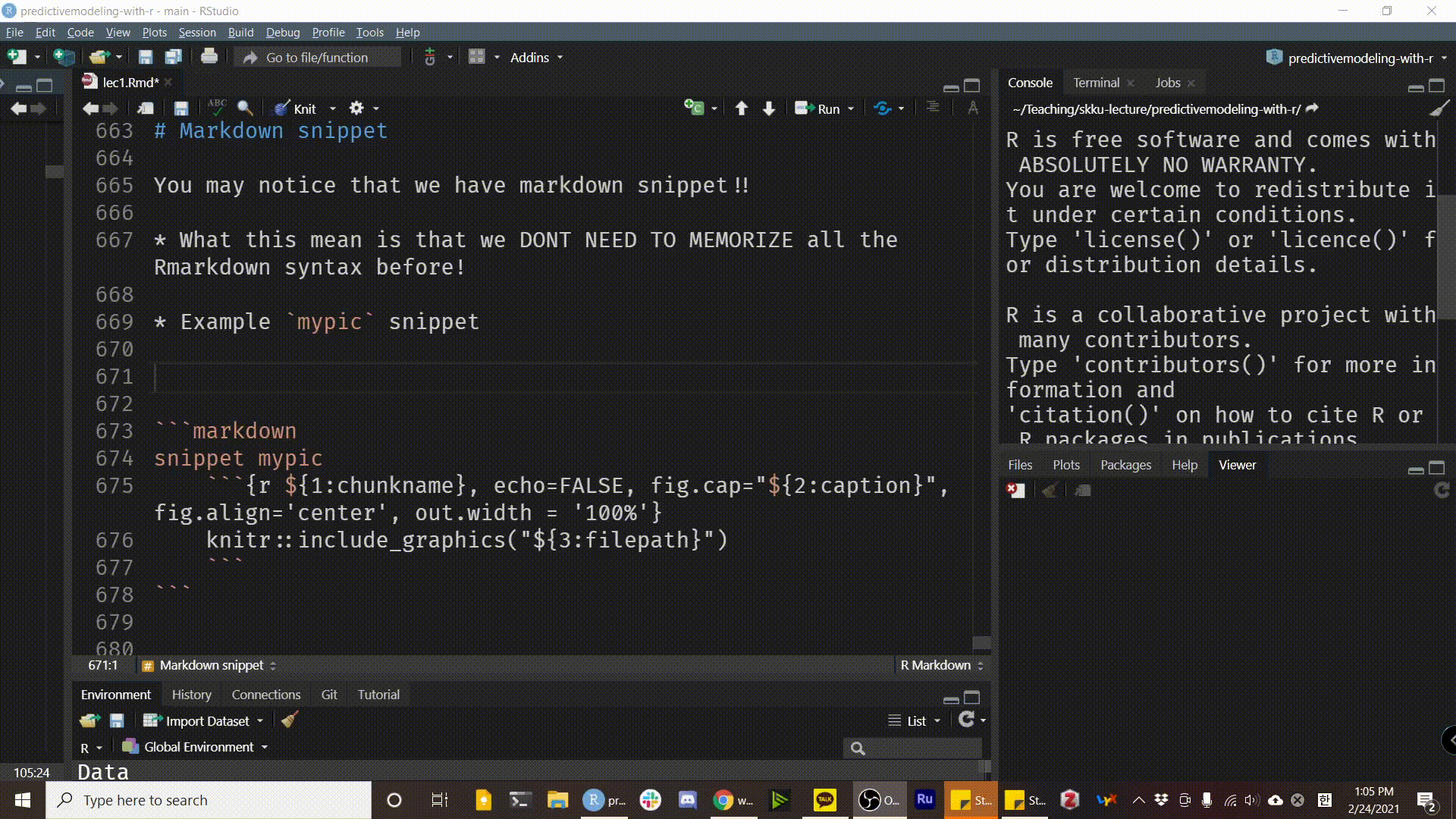Open the Session menu

[197, 32]
